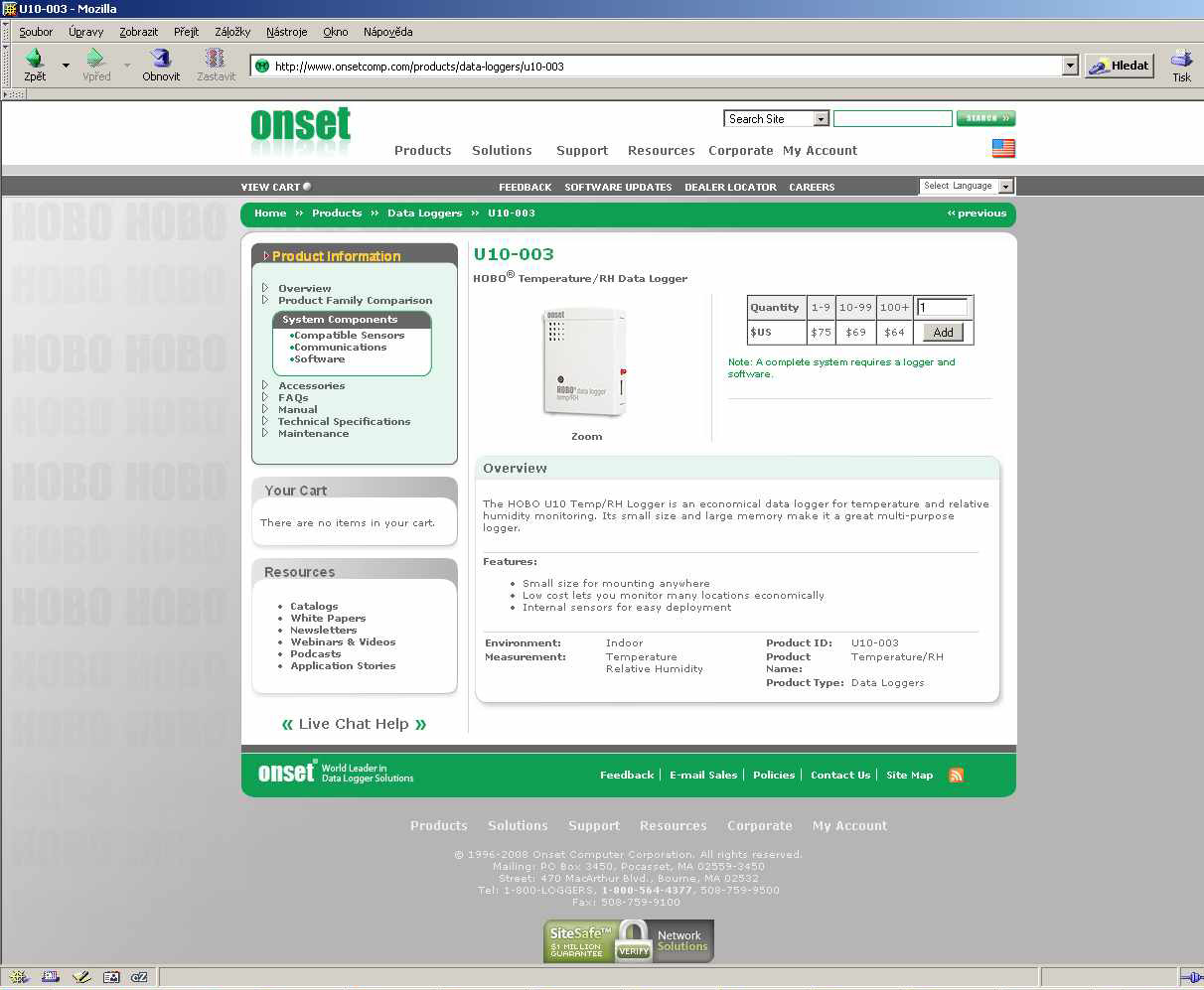Click the onset logo in page header
The width and height of the screenshot is (1204, 990).
[x=300, y=130]
